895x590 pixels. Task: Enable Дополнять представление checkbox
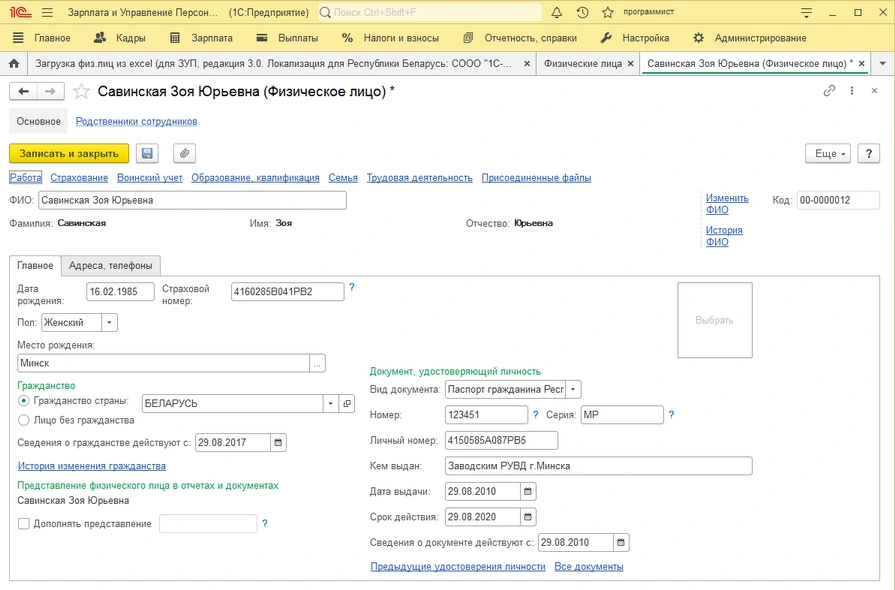[x=24, y=523]
